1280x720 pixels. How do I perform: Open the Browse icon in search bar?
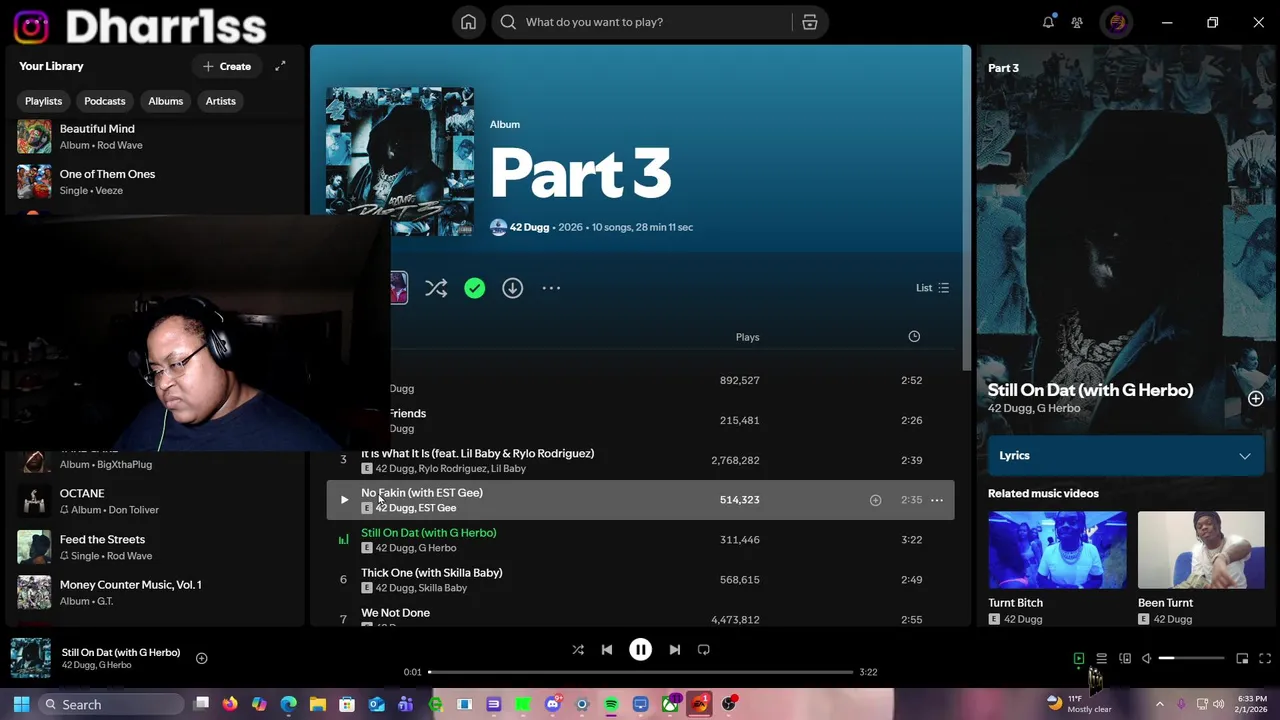[810, 22]
